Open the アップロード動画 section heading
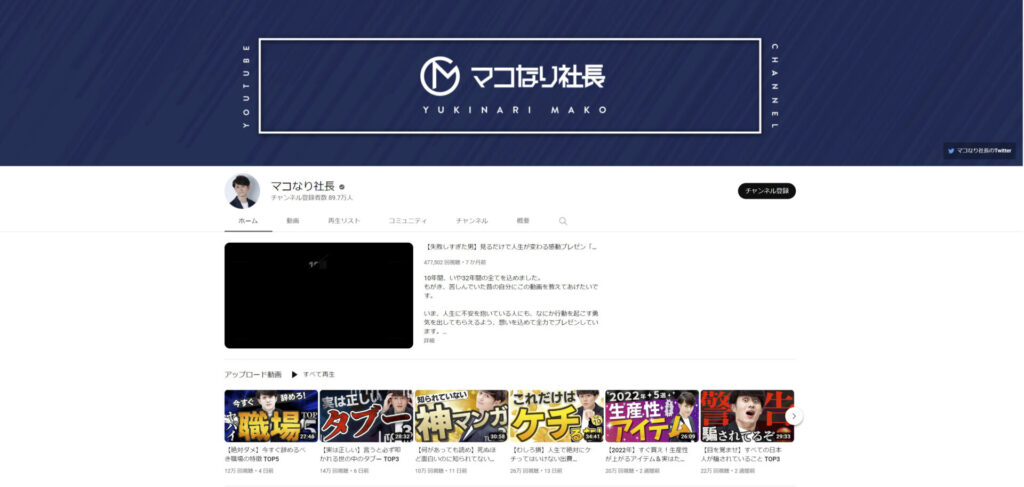 [253, 375]
